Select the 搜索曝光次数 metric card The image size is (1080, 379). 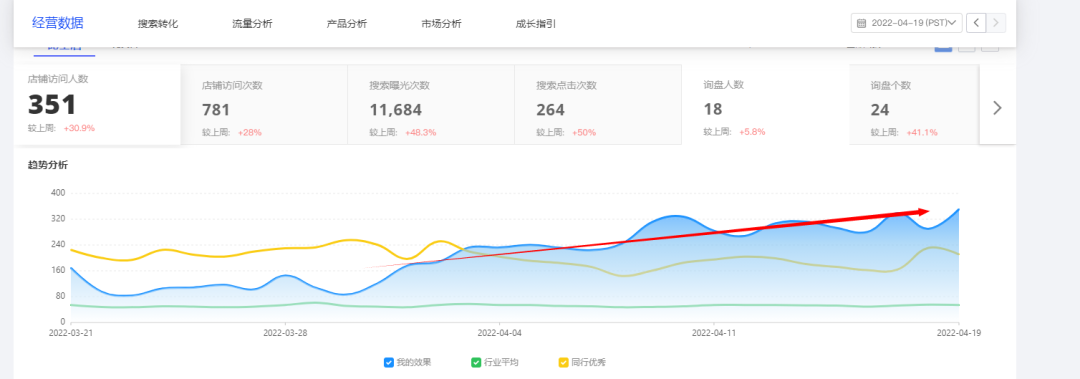click(x=431, y=105)
